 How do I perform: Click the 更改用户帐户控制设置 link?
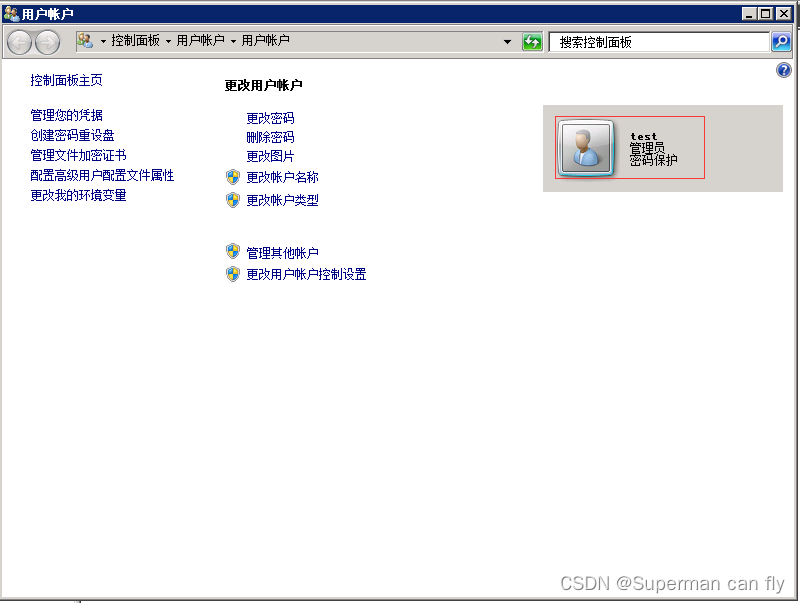coord(306,274)
